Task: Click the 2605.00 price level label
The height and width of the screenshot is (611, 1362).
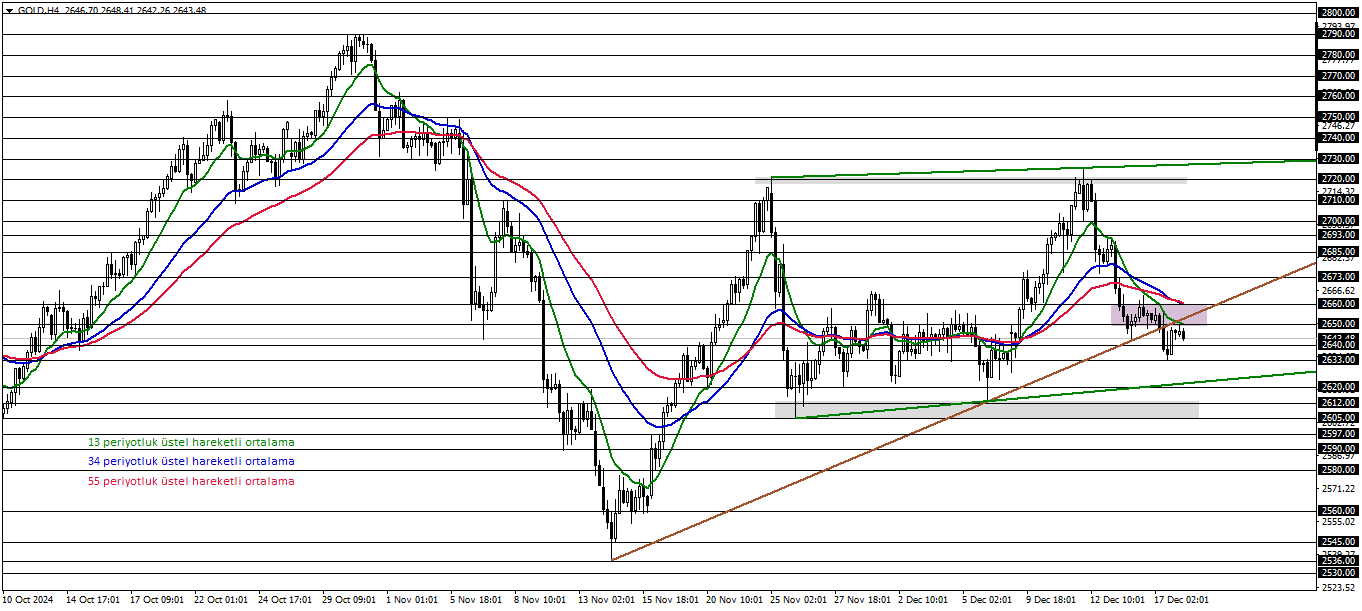Action: 1338,418
